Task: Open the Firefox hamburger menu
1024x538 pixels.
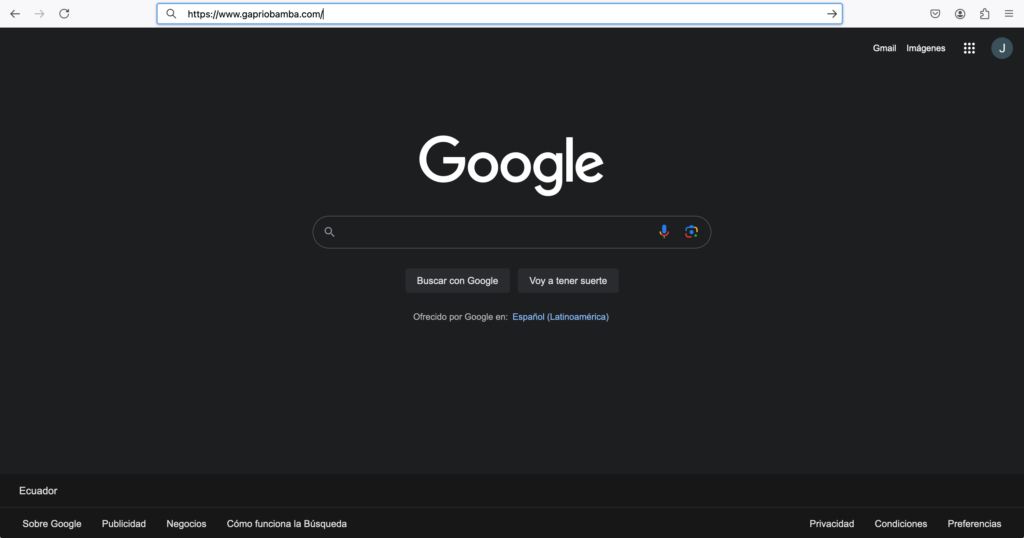Action: [1009, 14]
